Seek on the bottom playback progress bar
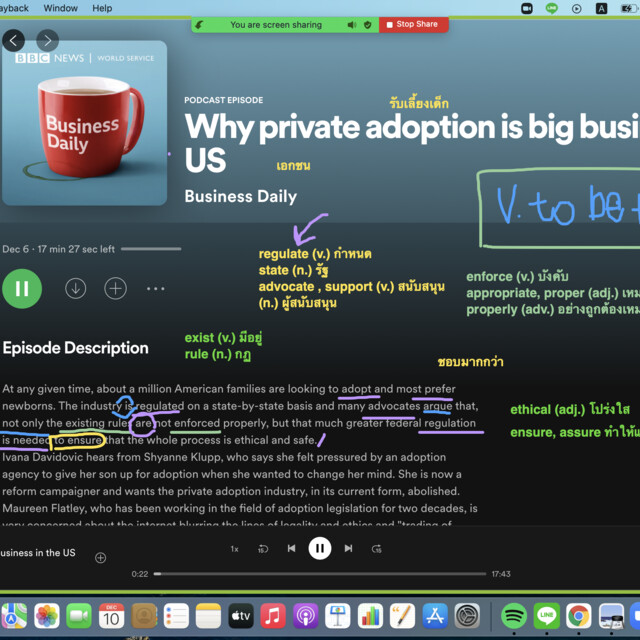Viewport: 640px width, 640px height. [320, 573]
